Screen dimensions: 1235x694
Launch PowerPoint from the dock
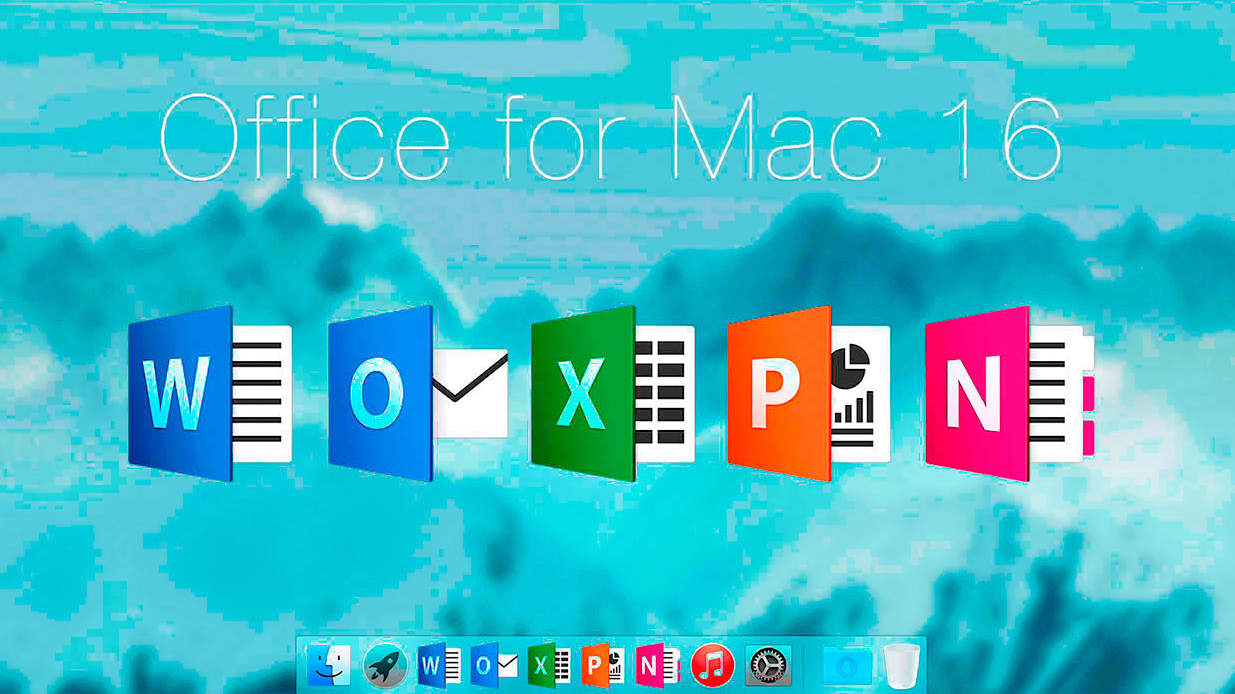pos(603,666)
